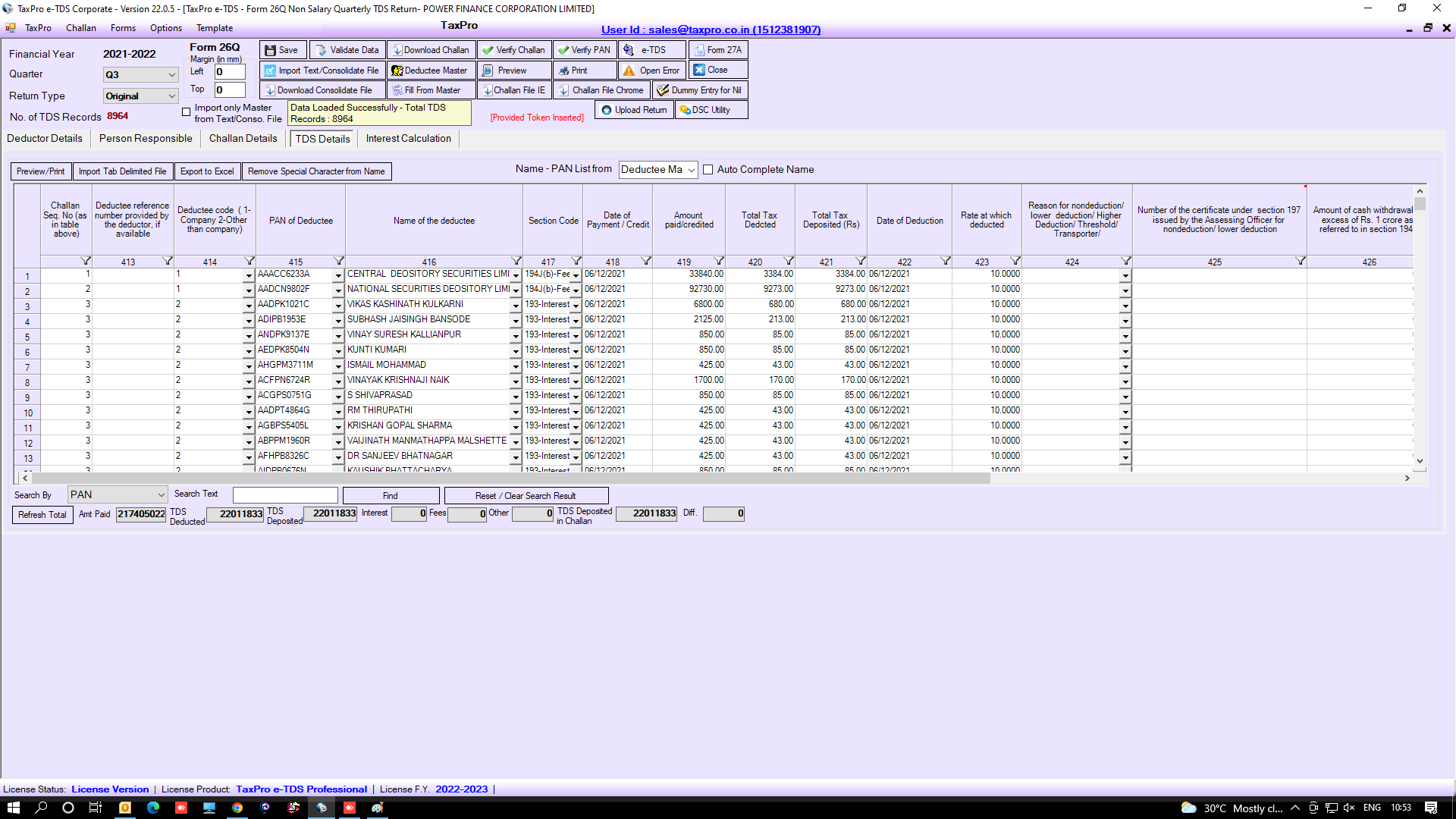Click the vertical scrollbar down arrow
Screen dimensions: 1456x819
1420,461
